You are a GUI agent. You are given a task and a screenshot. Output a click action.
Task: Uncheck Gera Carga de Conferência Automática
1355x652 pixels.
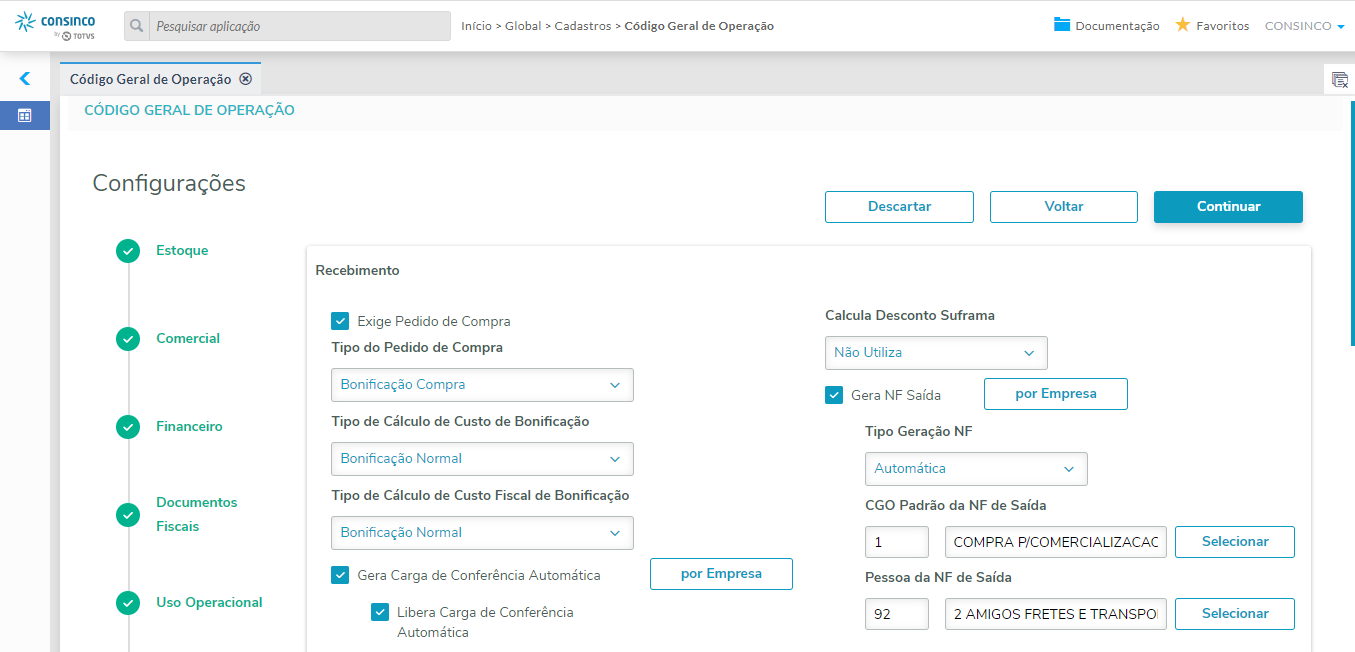[x=340, y=575]
